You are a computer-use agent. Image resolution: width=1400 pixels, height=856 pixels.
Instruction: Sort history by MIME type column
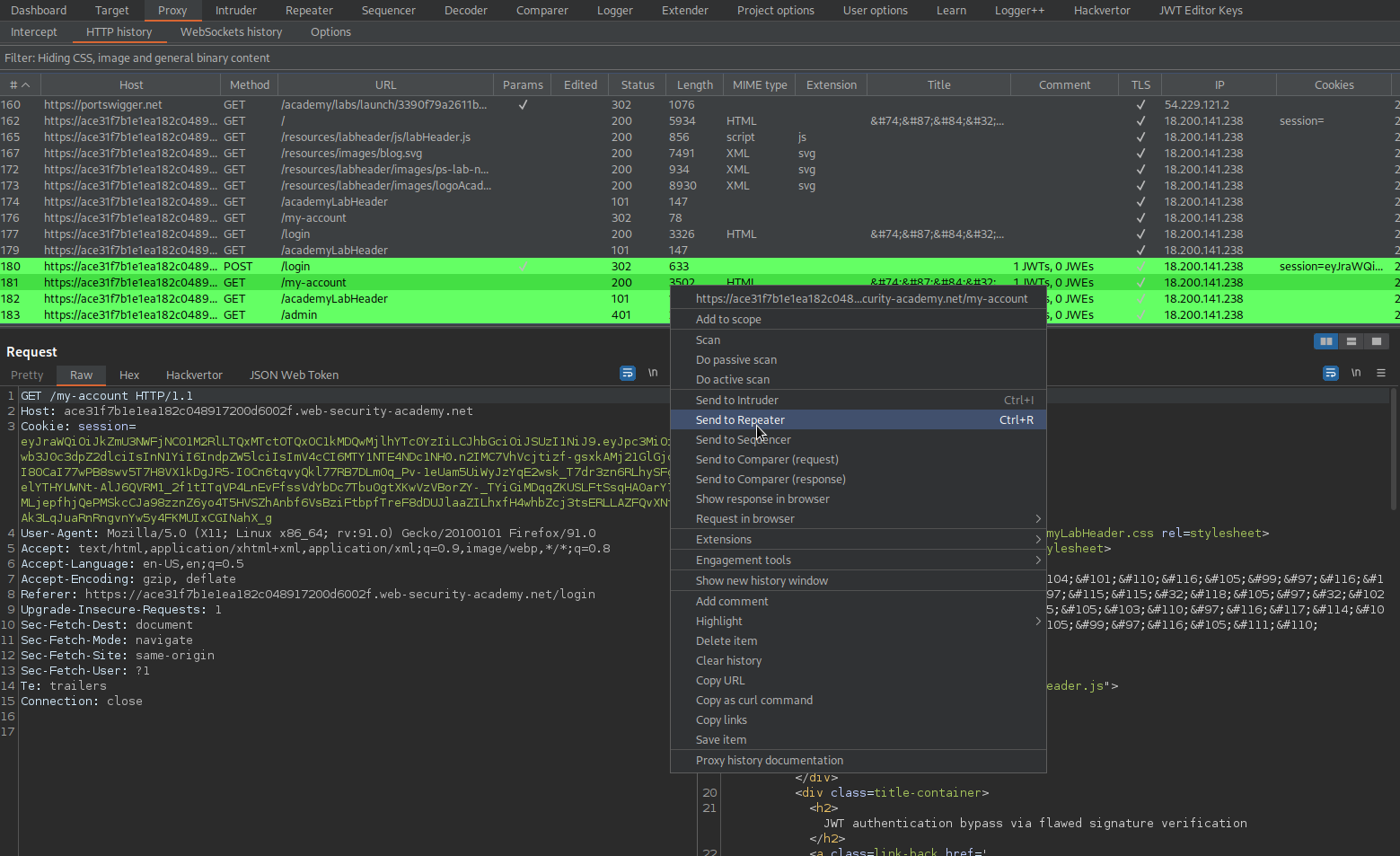(760, 85)
